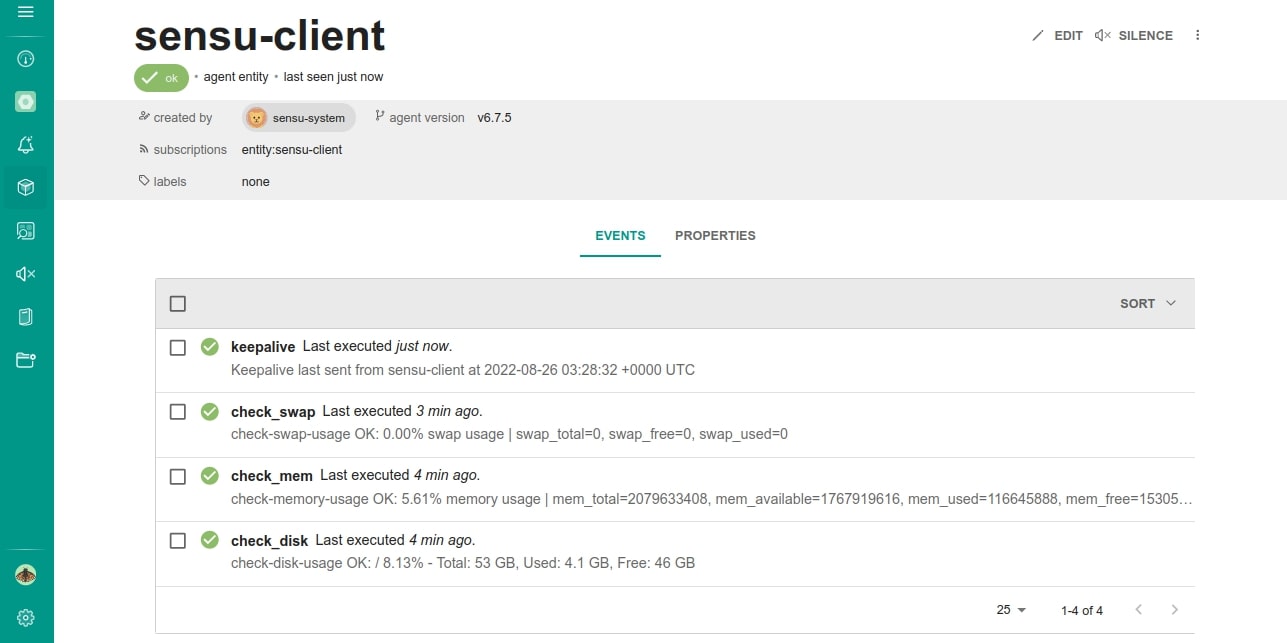Viewport: 1287px width, 643px height.
Task: Open the keepalive event link
Action: click(263, 347)
